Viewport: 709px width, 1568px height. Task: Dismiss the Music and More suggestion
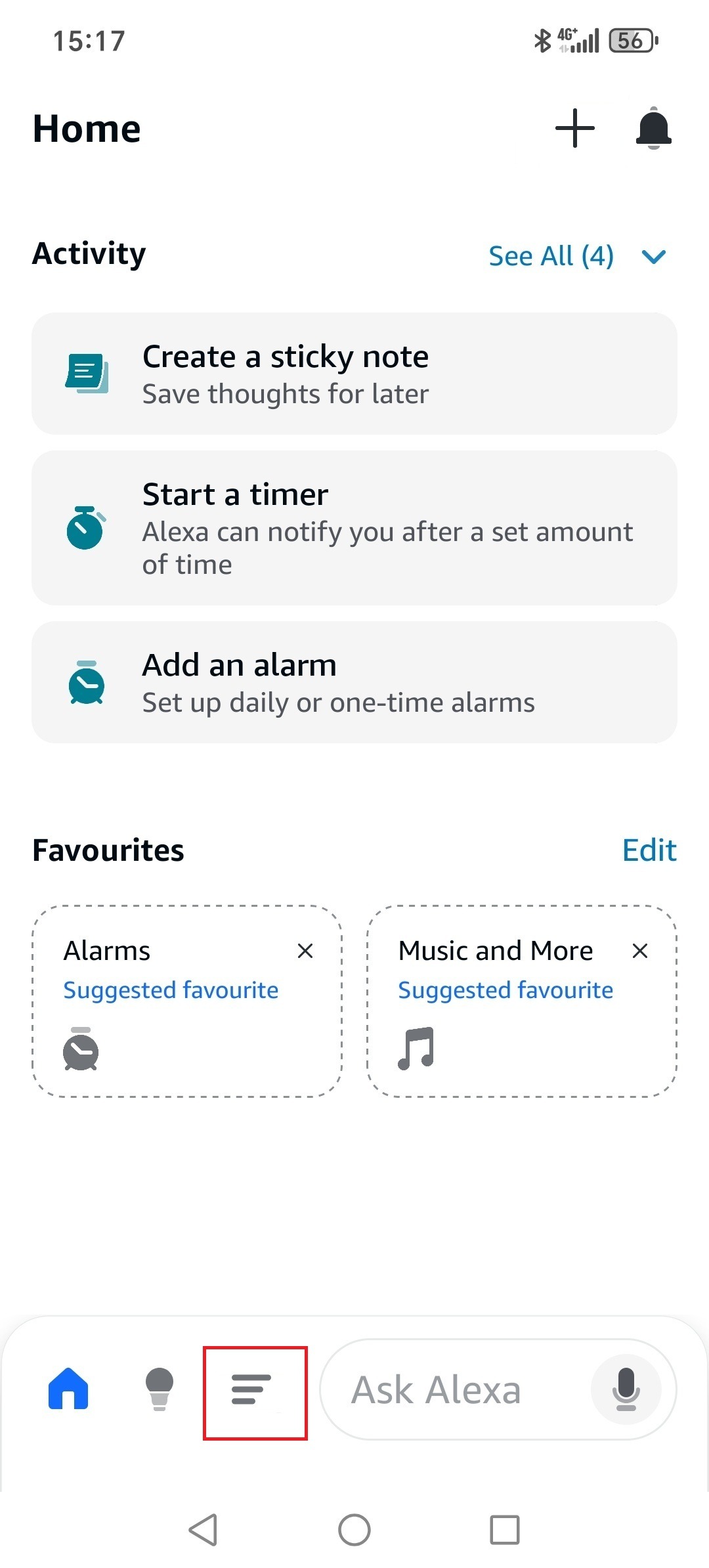(639, 950)
